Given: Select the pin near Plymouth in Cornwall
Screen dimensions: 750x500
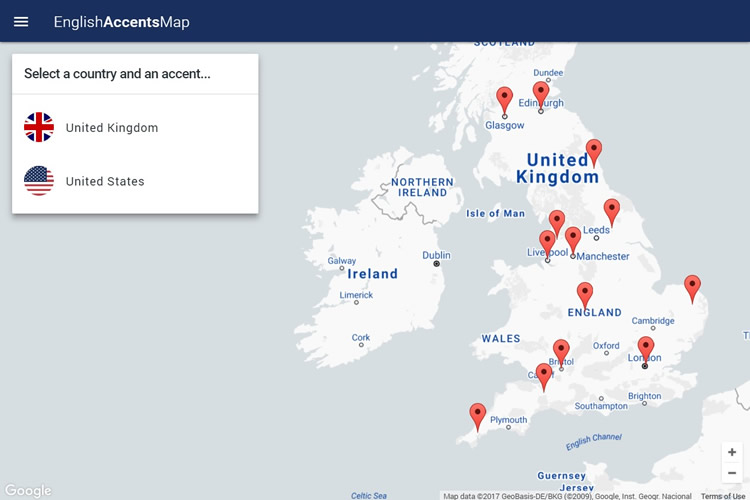Looking at the screenshot, I should pos(478,415).
